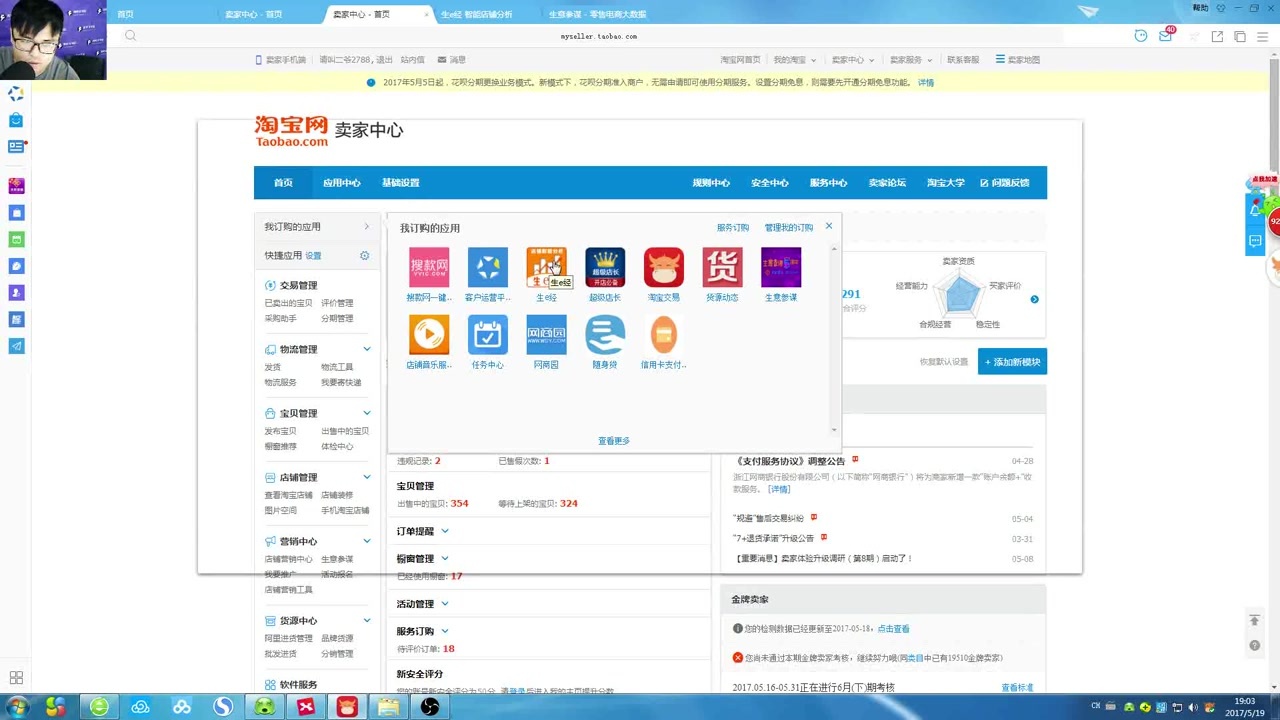This screenshot has width=1280, height=720.
Task: Open the 生意参谋 app icon in popup
Action: [781, 267]
